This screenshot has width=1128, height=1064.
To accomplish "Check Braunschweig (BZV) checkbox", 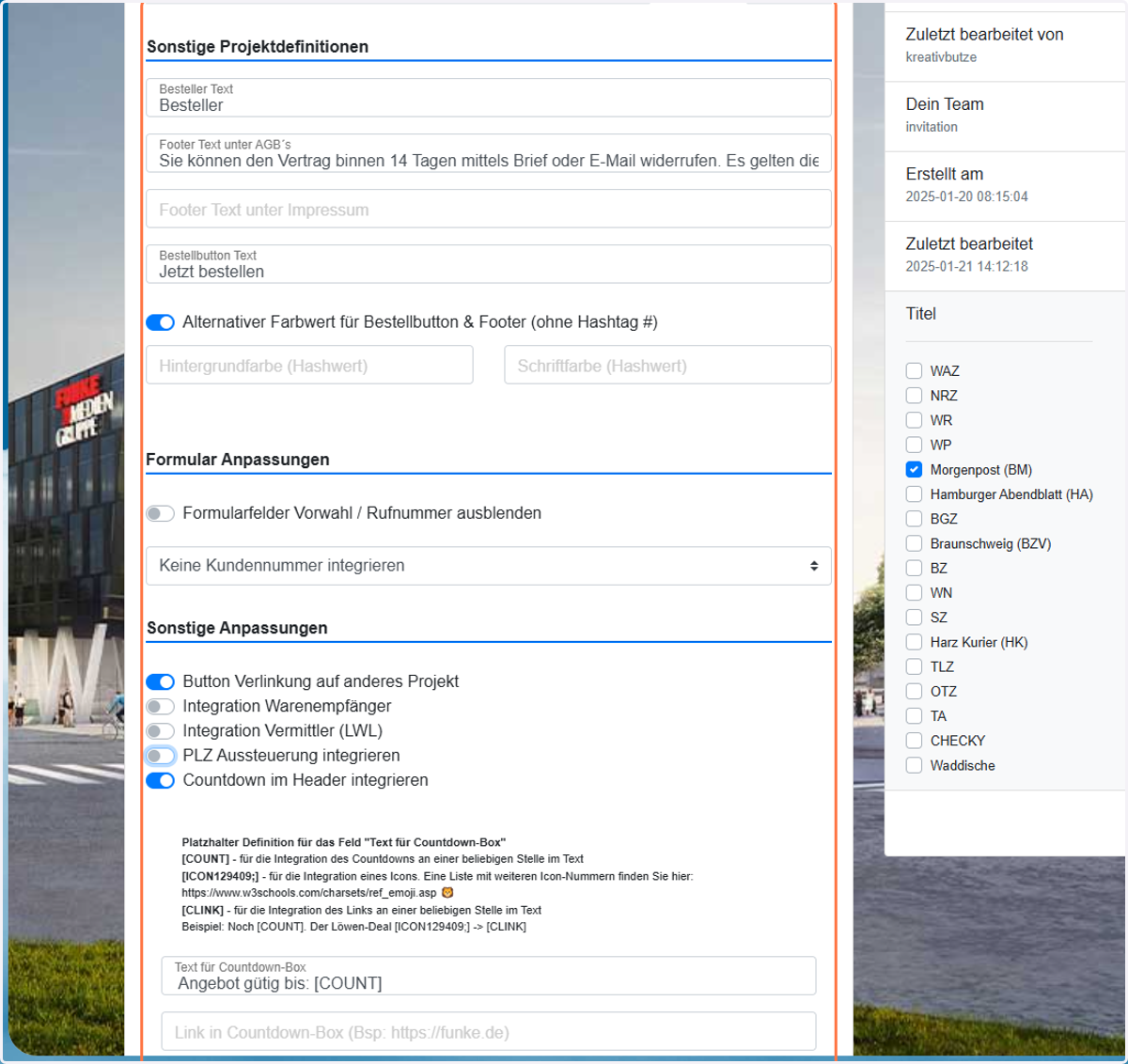I will tap(914, 543).
